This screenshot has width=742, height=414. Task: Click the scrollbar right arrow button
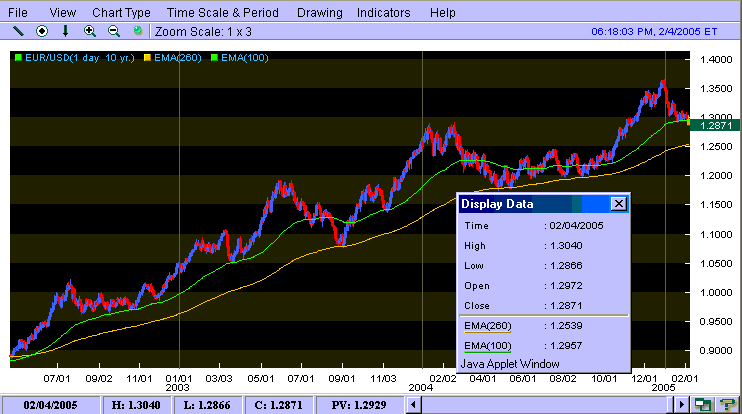pyautogui.click(x=681, y=405)
